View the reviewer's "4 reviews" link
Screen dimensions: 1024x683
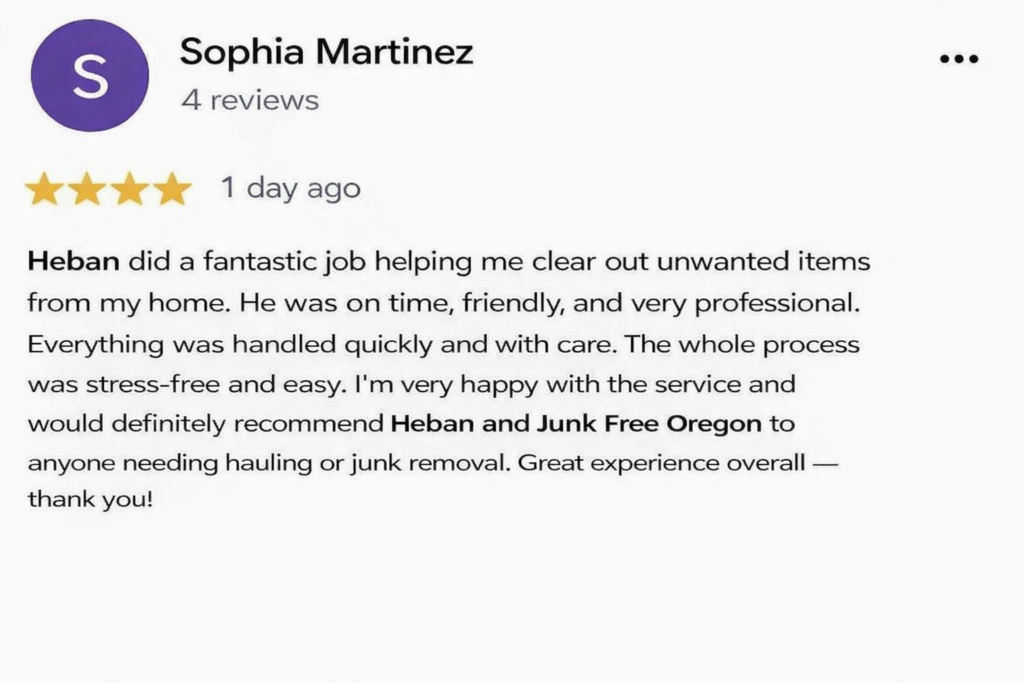250,101
